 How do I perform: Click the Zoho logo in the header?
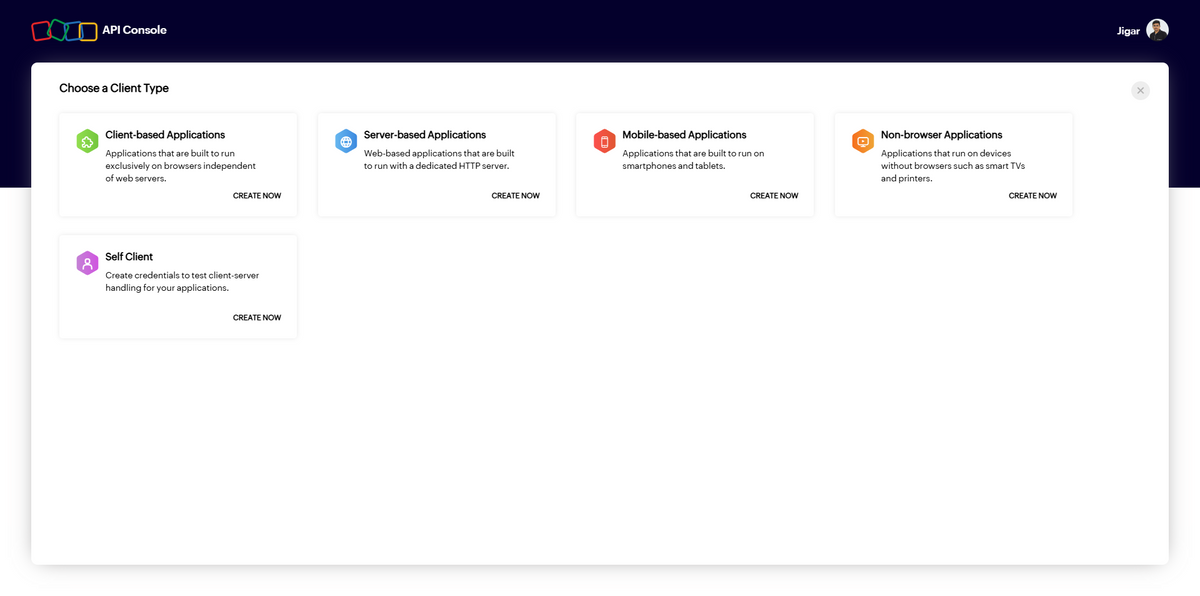(x=64, y=31)
